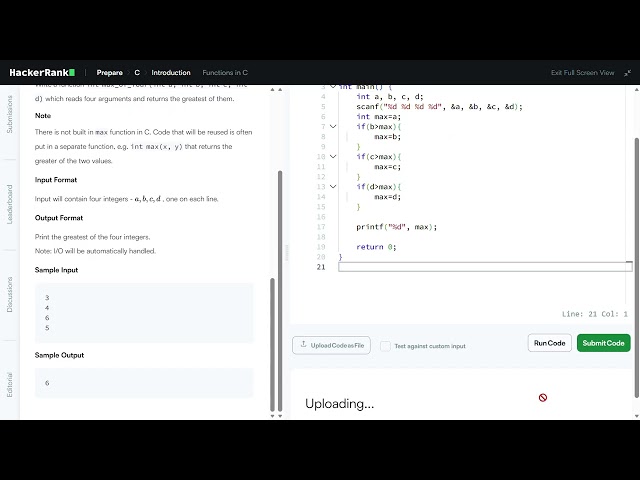Collapse the int main fold arrow
The height and width of the screenshot is (480, 640).
pos(333,87)
